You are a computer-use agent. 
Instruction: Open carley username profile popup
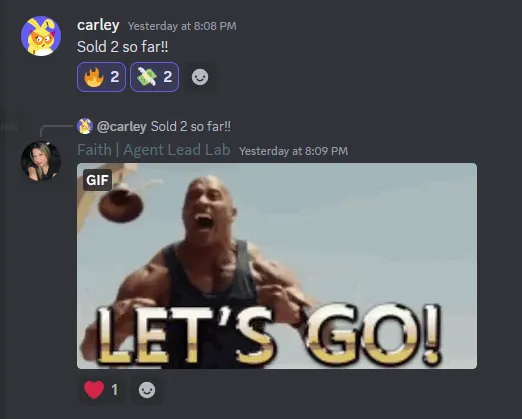coord(98,25)
